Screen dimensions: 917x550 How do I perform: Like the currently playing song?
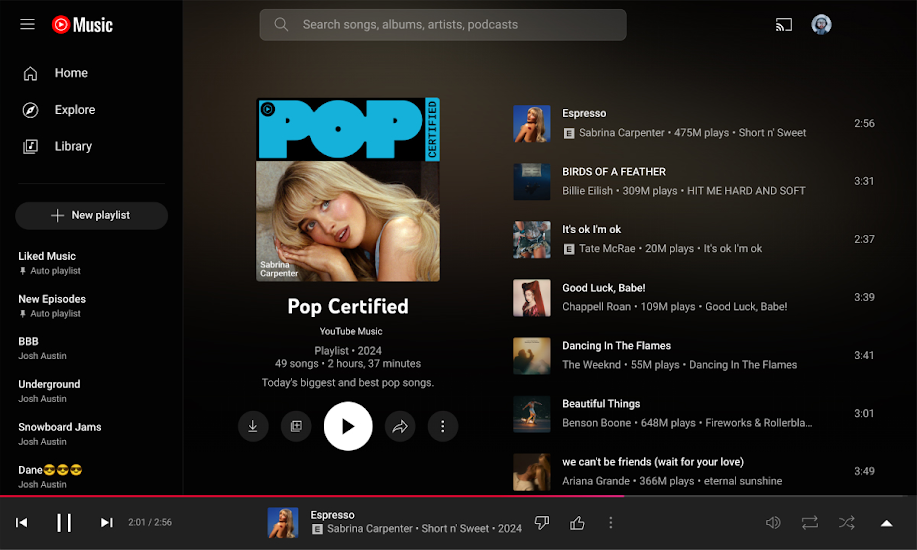pyautogui.click(x=577, y=522)
